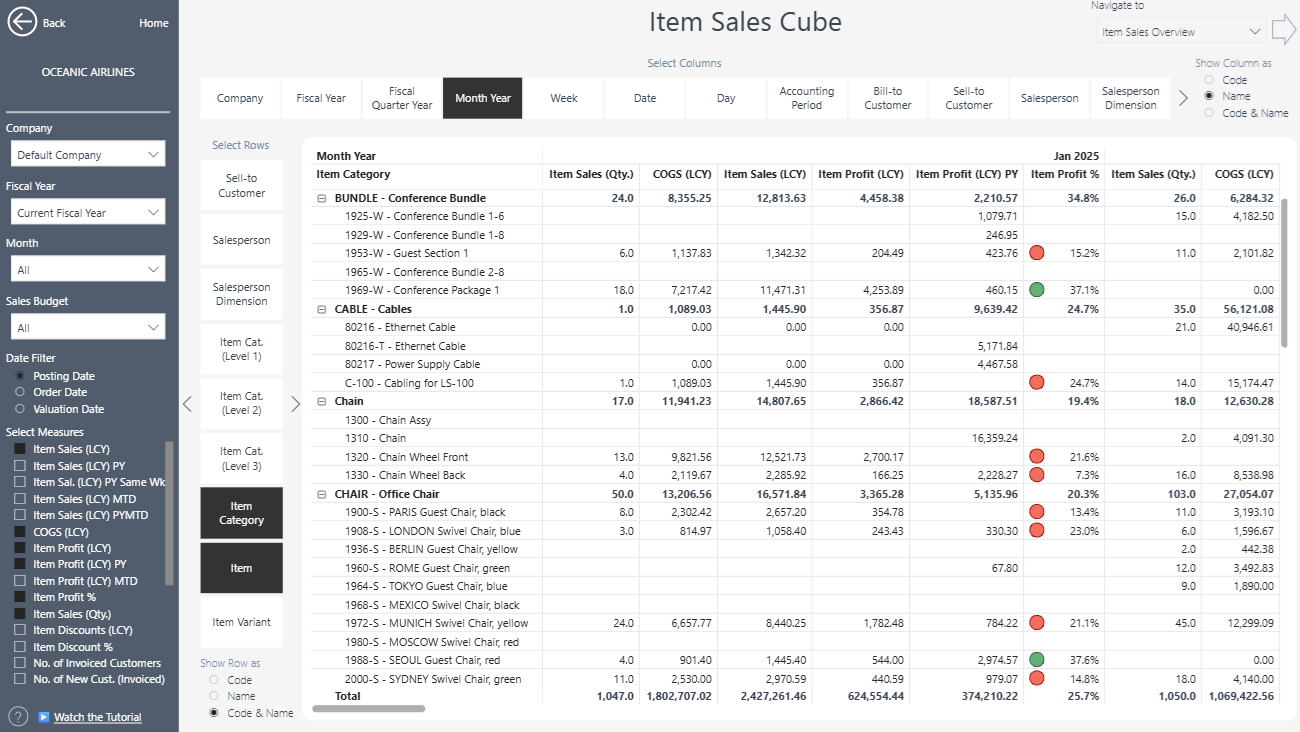Uncheck the COGS (LCY) measure
The width and height of the screenshot is (1300, 732).
20,532
